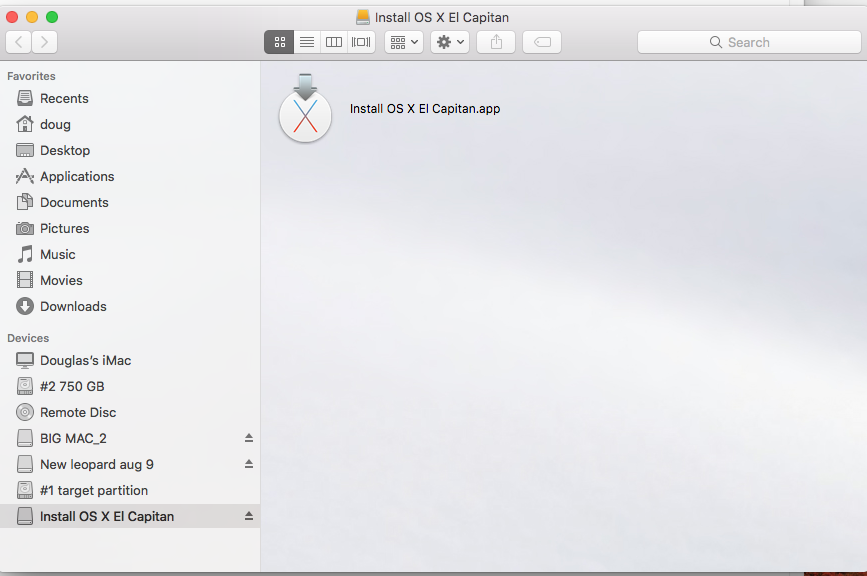Open the item arrangement dropdown
Viewport: 867px width, 576px height.
(x=404, y=42)
